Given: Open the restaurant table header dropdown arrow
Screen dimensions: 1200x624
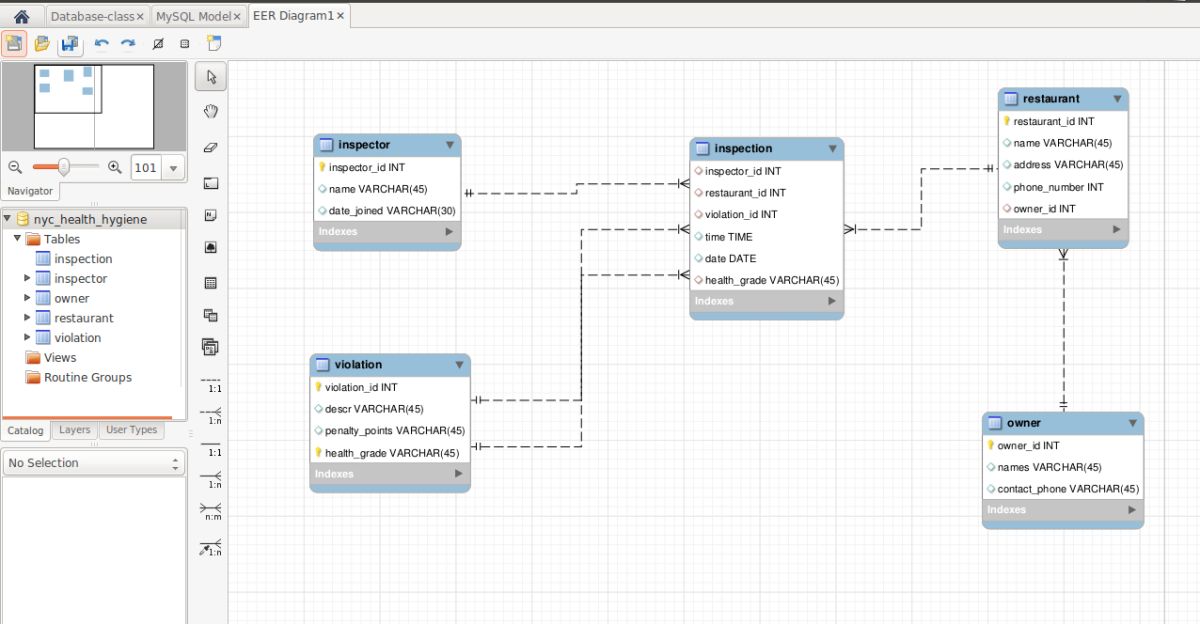Looking at the screenshot, I should tap(1119, 98).
